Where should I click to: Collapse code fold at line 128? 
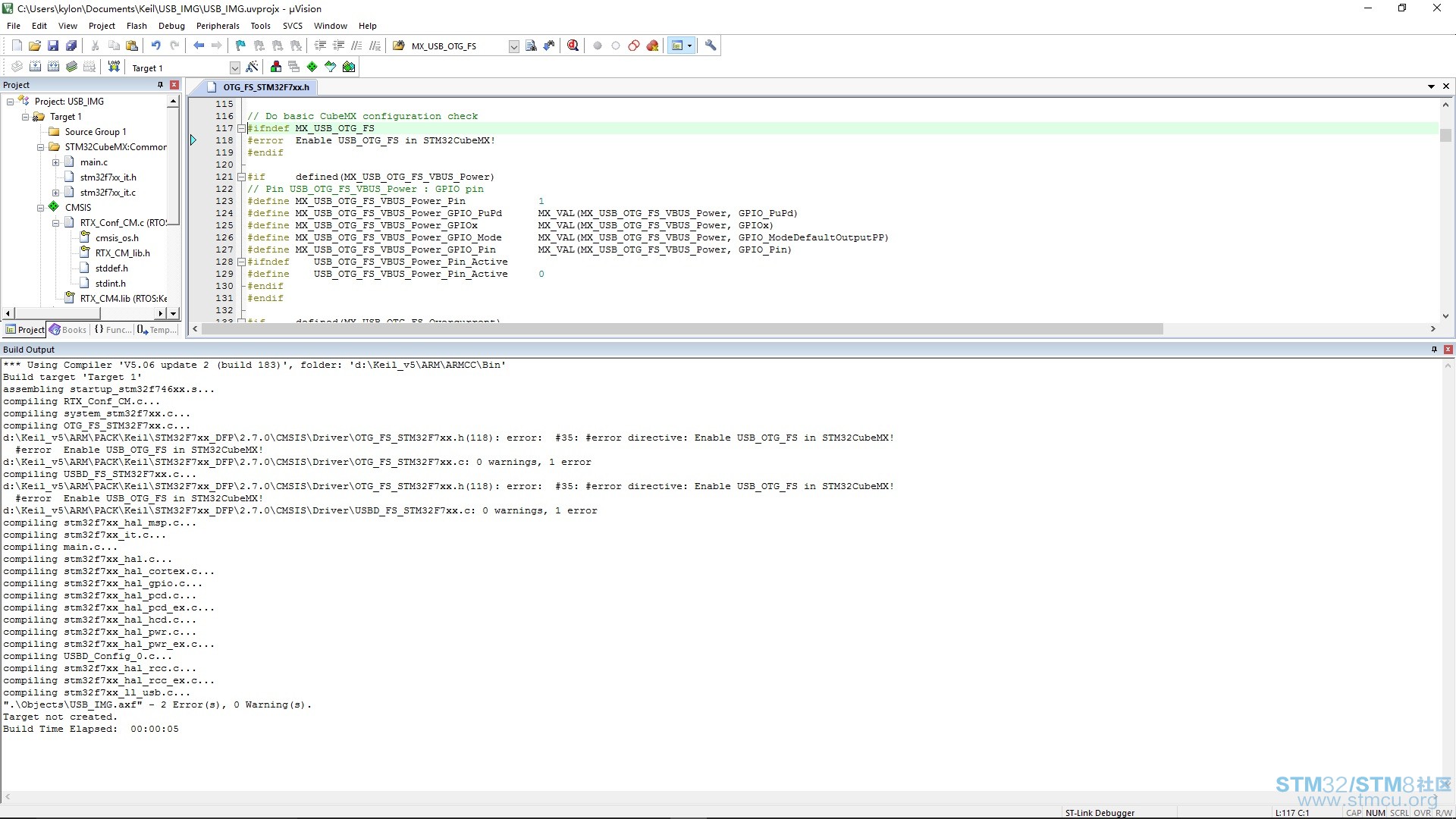click(241, 262)
